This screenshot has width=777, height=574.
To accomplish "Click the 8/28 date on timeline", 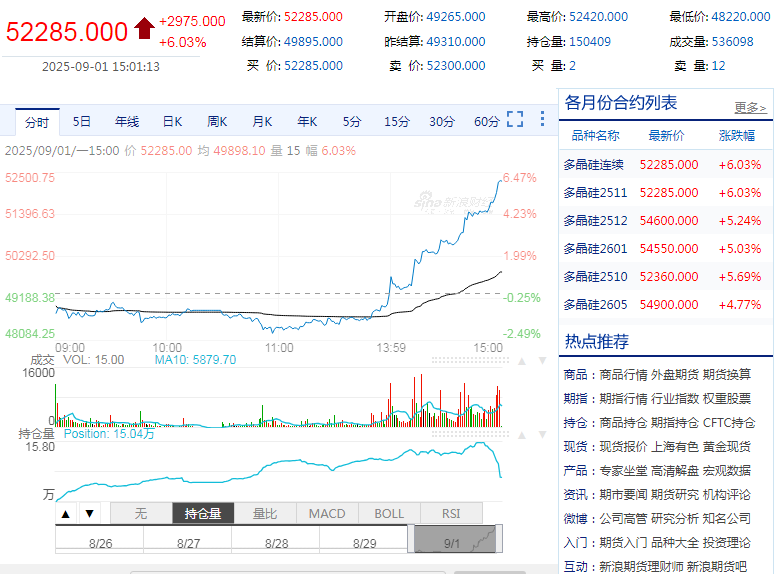I will coord(277,544).
